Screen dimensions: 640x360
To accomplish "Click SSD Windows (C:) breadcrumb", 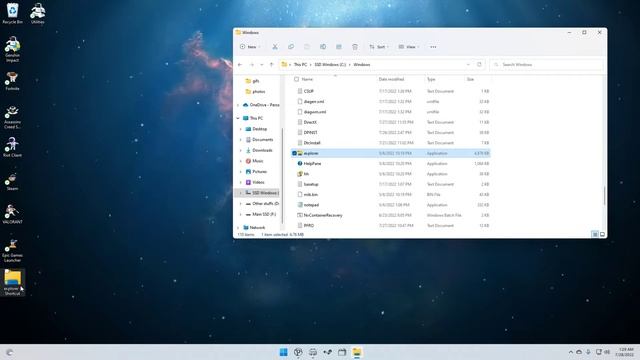I will (330, 64).
